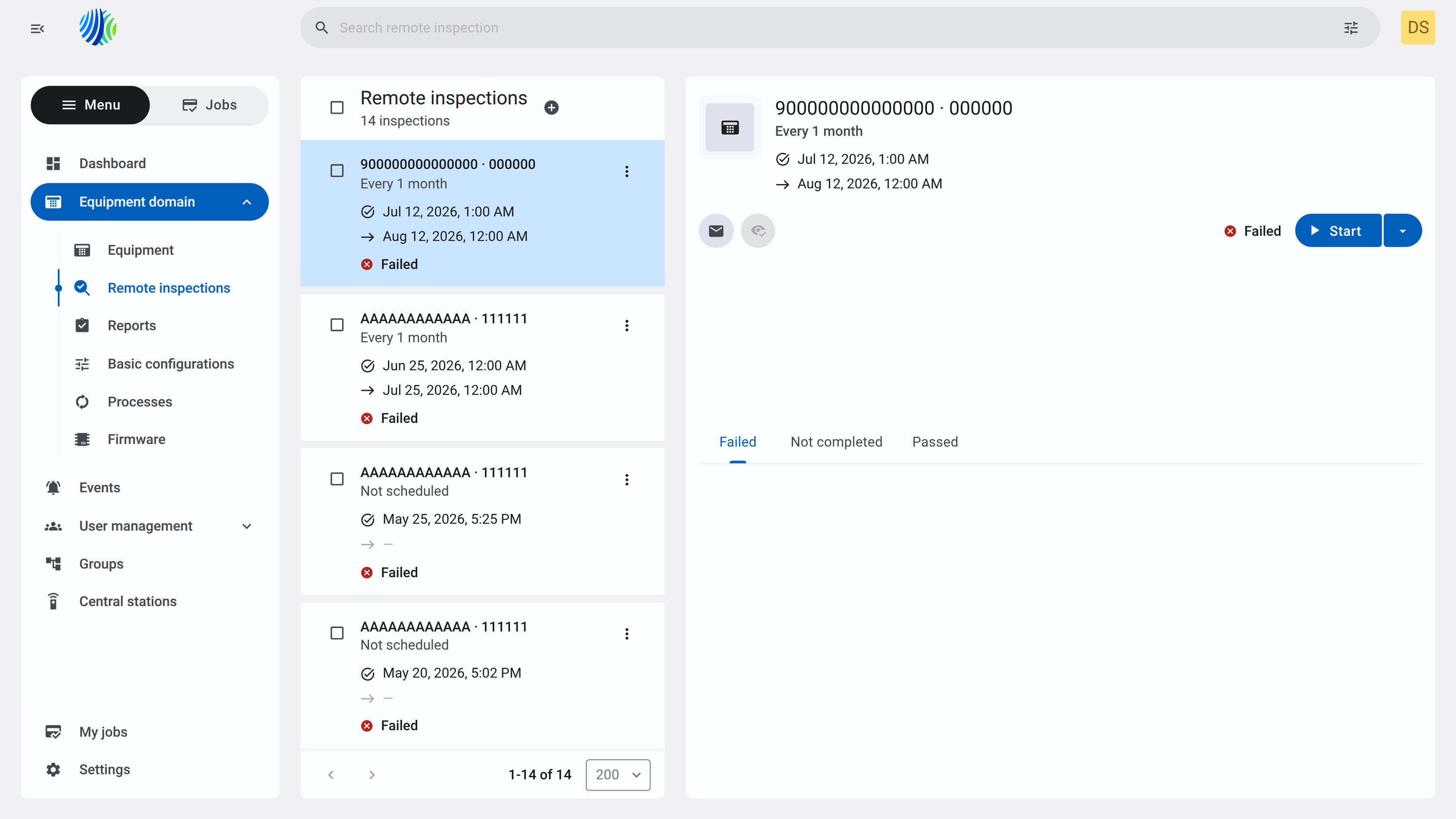Click the equipment thumbnail in details panel

730,128
